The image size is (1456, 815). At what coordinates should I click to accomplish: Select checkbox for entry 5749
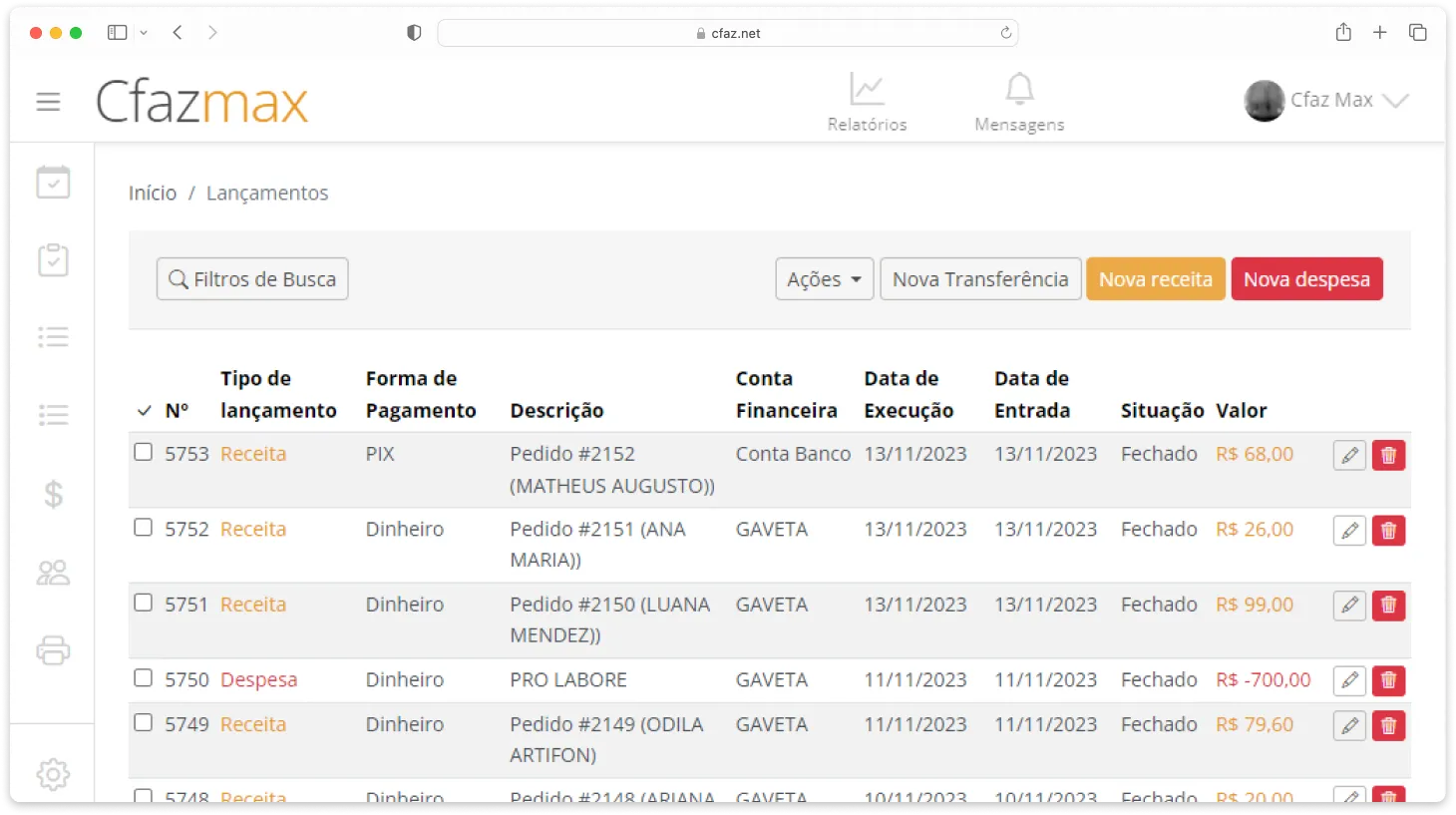[x=144, y=722]
